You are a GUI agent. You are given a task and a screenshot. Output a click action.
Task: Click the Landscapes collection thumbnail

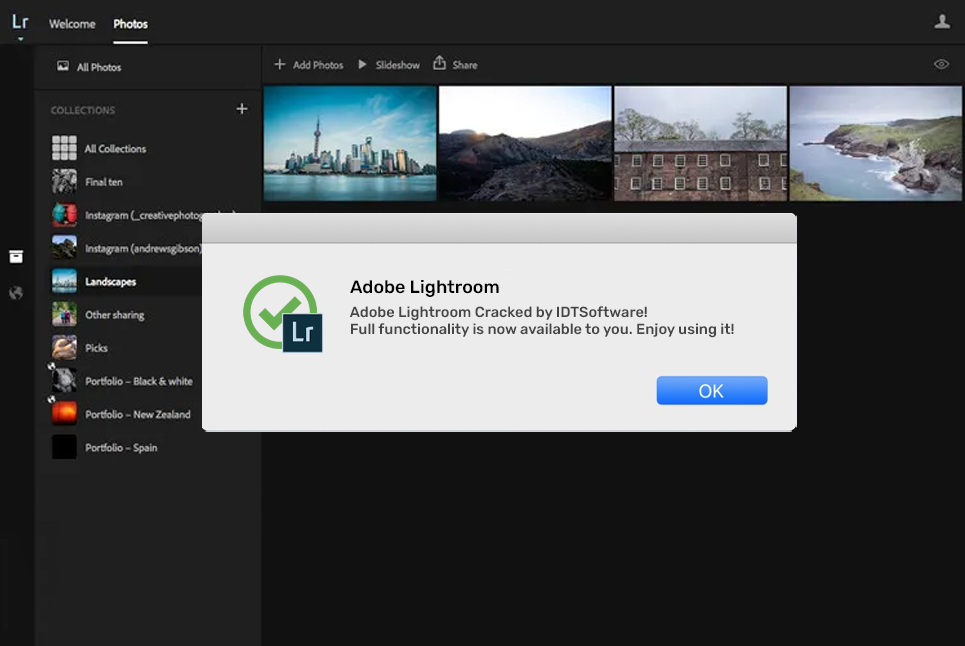point(64,281)
